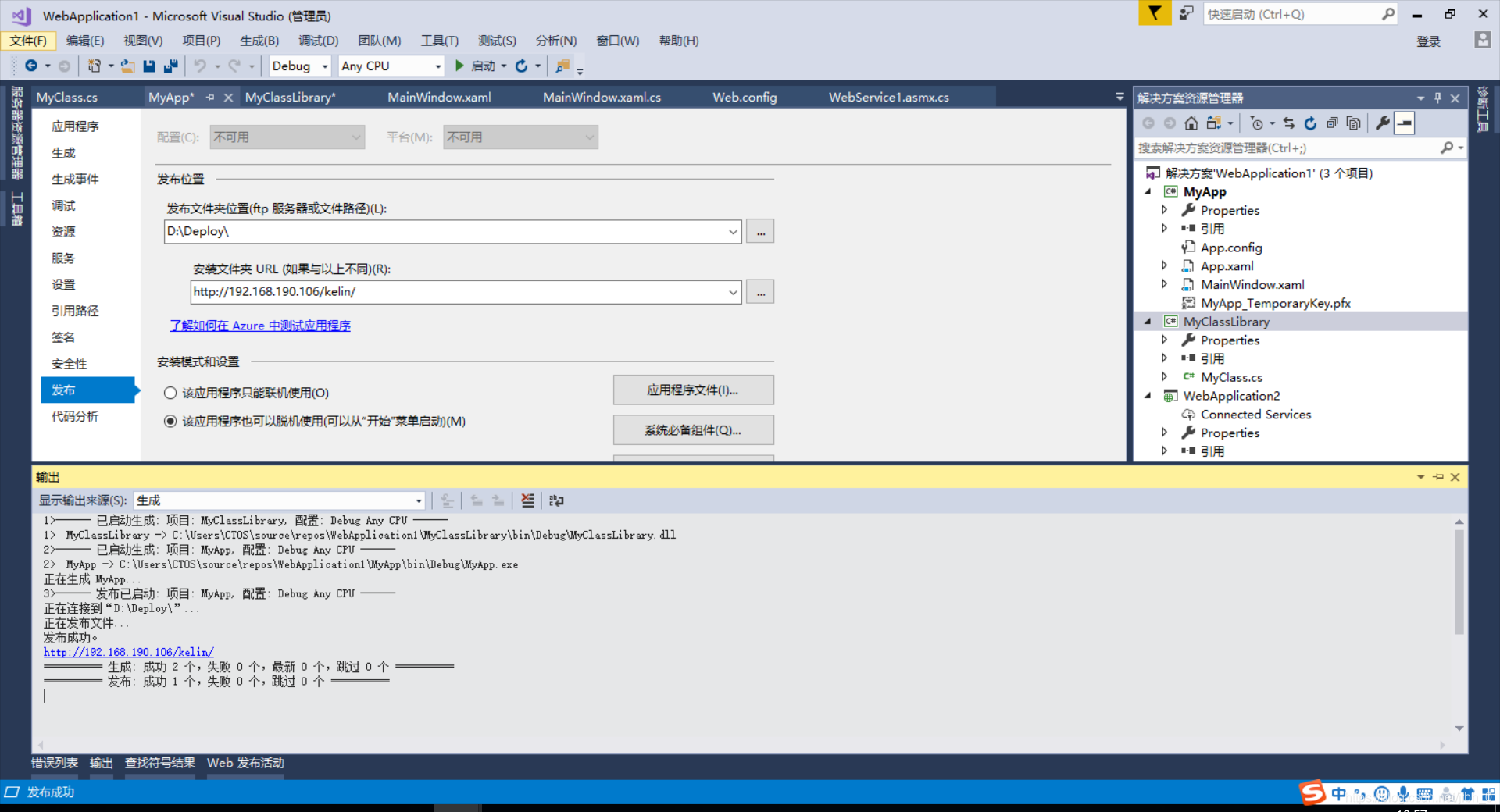Click the save all icon

[171, 66]
